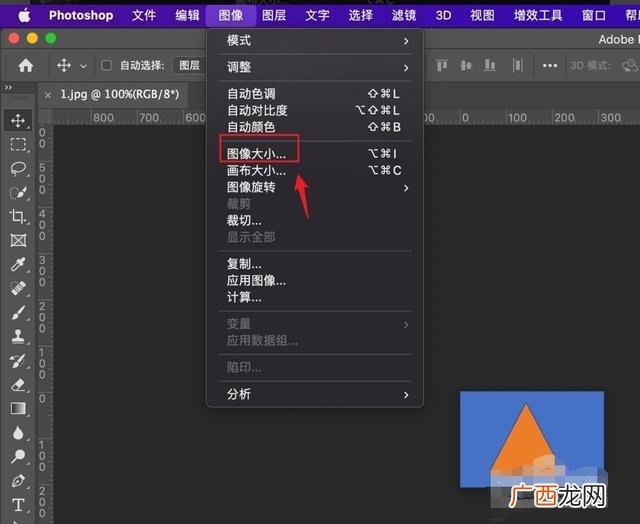Click align vertical centers icon
Image resolution: width=640 pixels, height=524 pixels.
(x=466, y=65)
